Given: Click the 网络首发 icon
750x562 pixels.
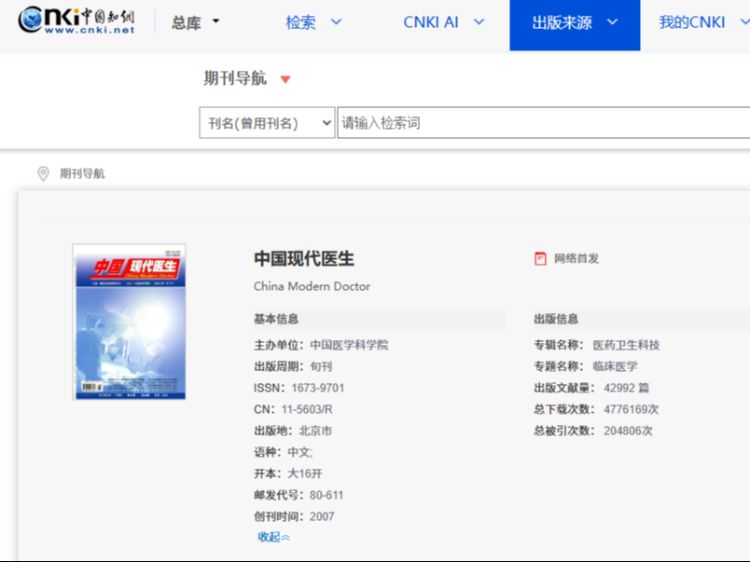Looking at the screenshot, I should (540, 259).
